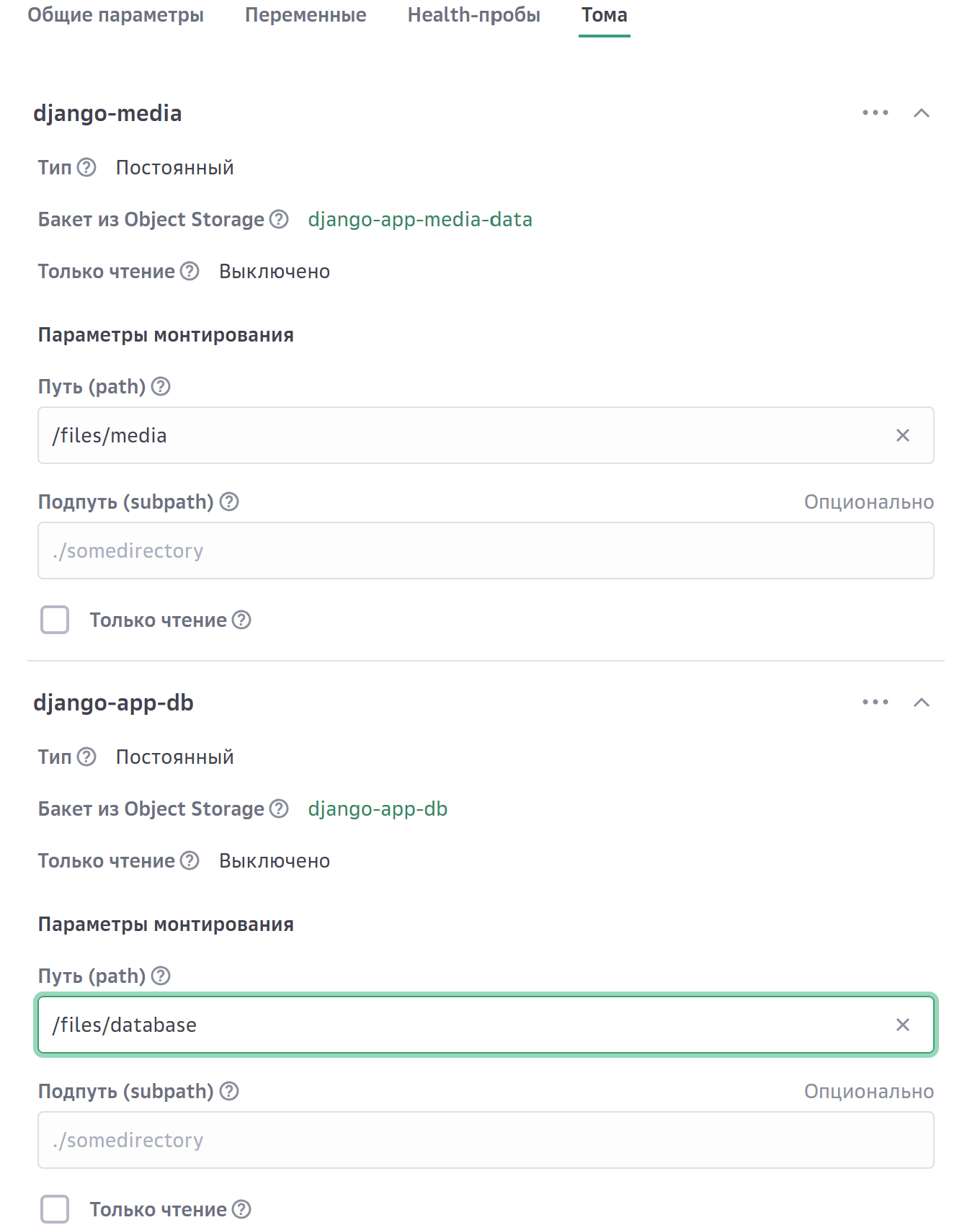Image resolution: width=980 pixels, height=1225 pixels.
Task: Clear the /files/media path field
Action: 902,435
